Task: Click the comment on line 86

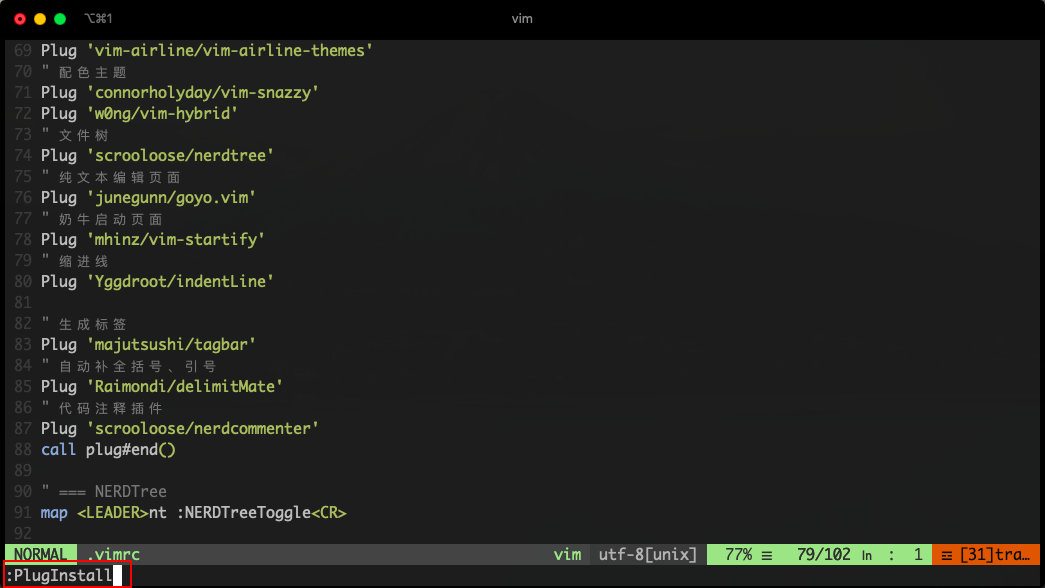Action: tap(101, 408)
